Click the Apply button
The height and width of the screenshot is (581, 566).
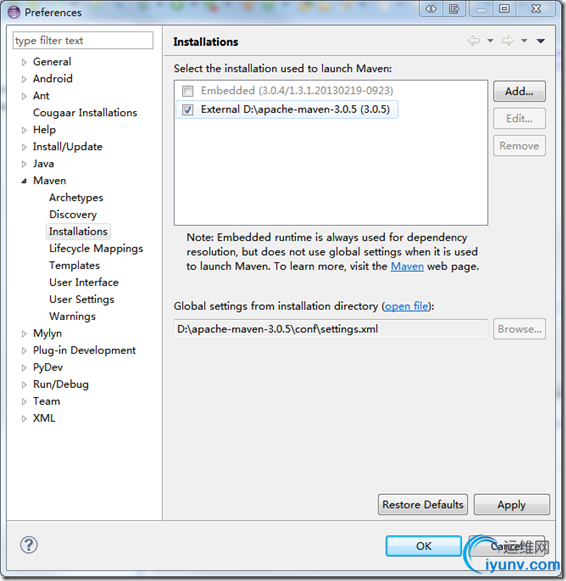click(x=512, y=505)
